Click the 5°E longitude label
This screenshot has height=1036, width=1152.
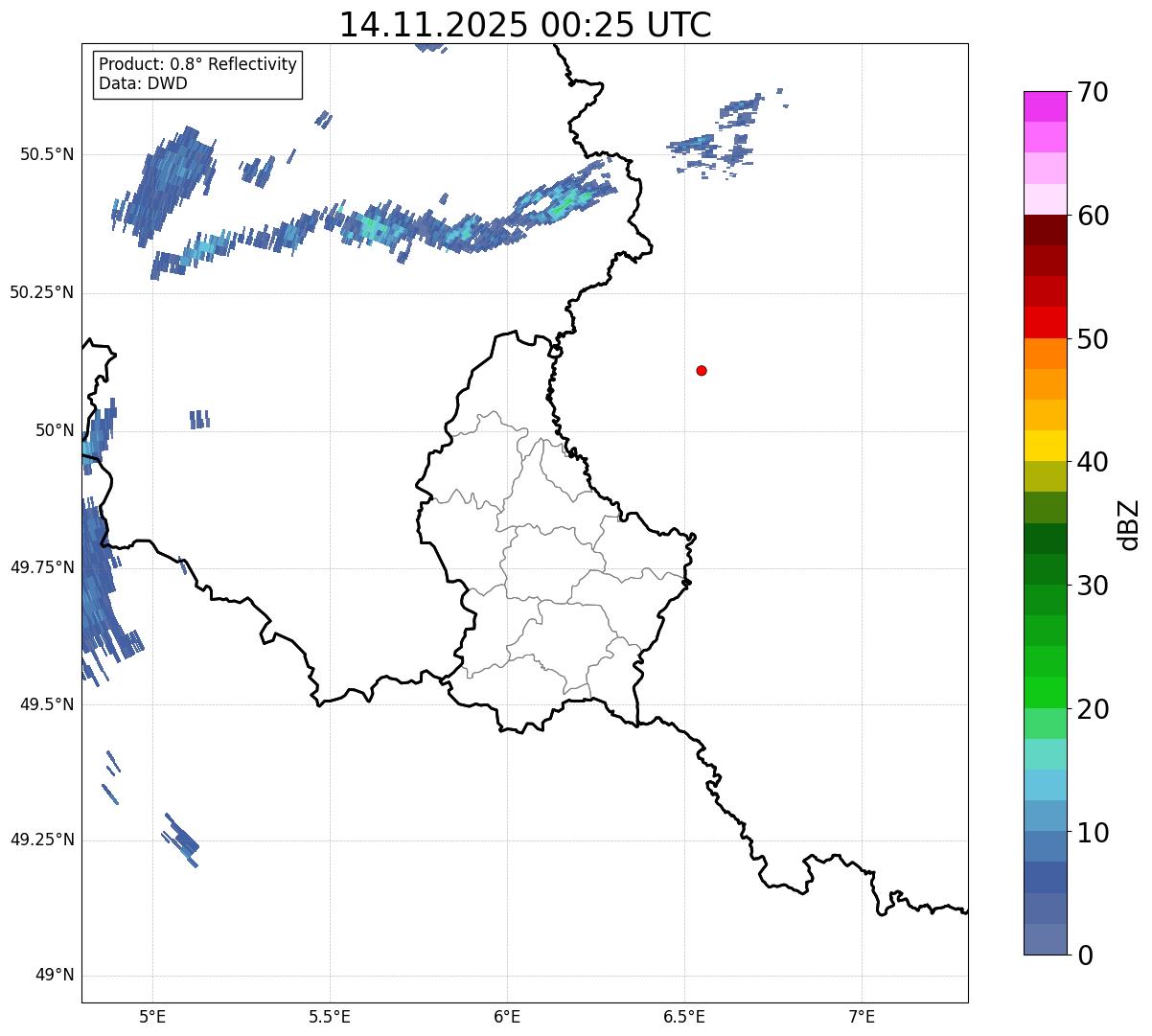click(152, 1016)
